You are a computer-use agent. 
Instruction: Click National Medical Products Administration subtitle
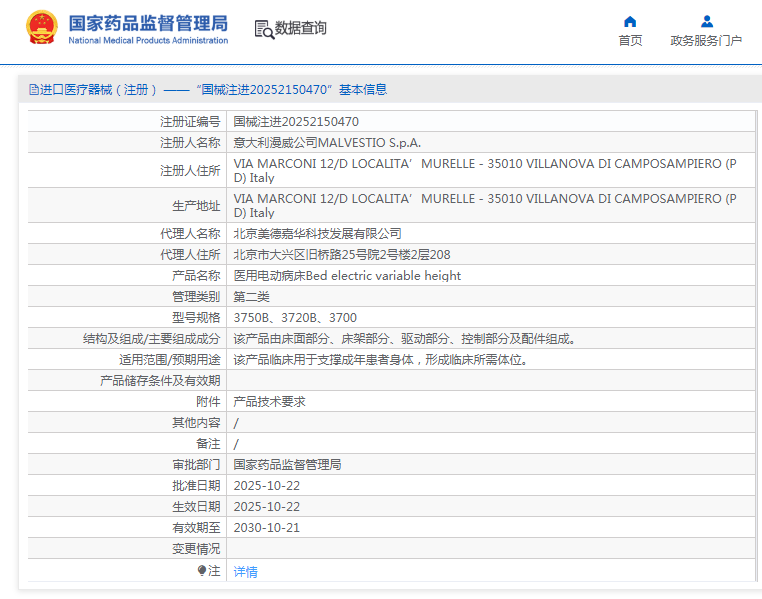(148, 40)
